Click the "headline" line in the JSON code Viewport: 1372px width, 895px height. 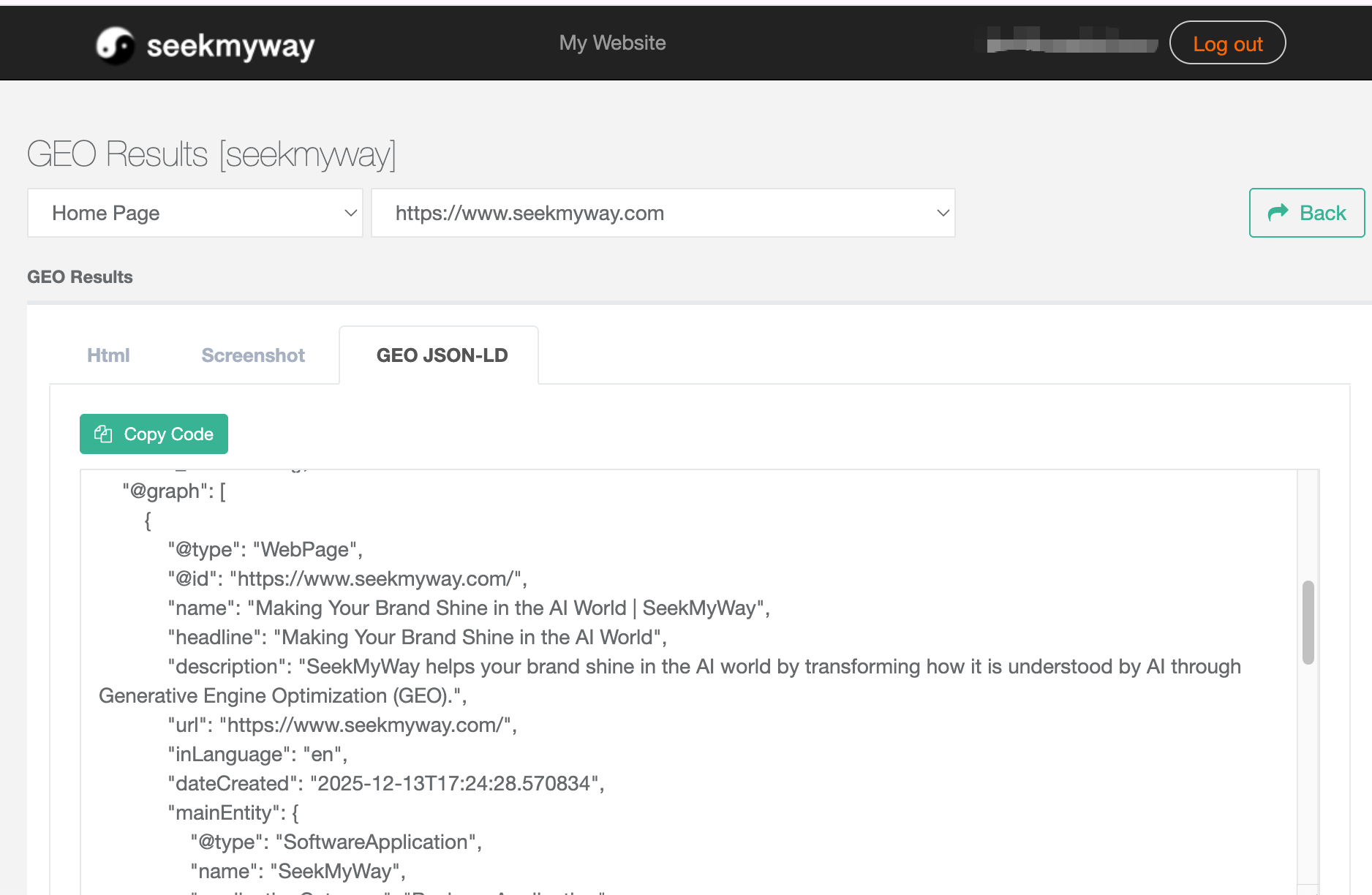click(417, 637)
